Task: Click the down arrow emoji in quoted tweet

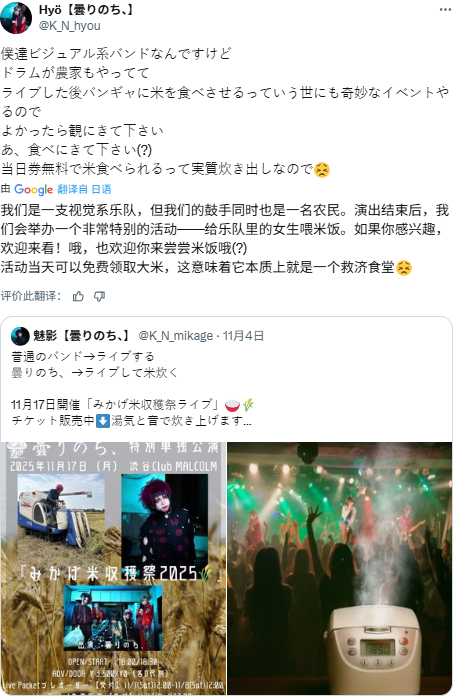Action: pos(103,421)
